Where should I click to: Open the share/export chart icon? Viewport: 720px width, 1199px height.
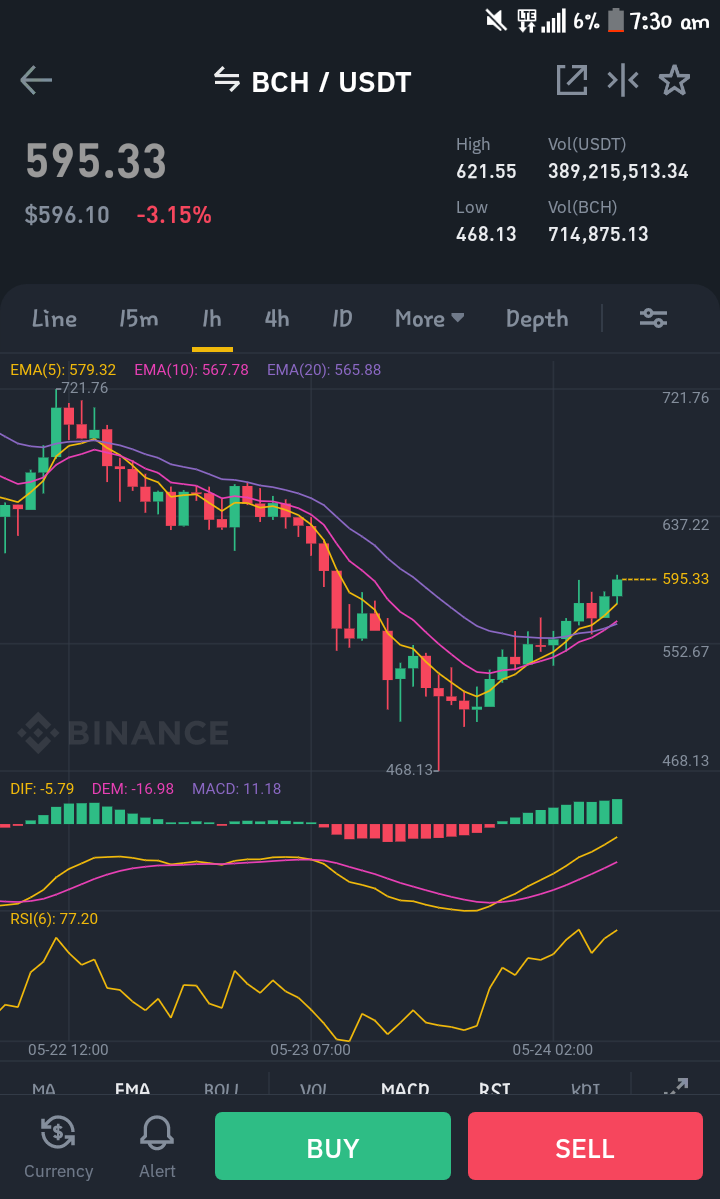pyautogui.click(x=572, y=80)
